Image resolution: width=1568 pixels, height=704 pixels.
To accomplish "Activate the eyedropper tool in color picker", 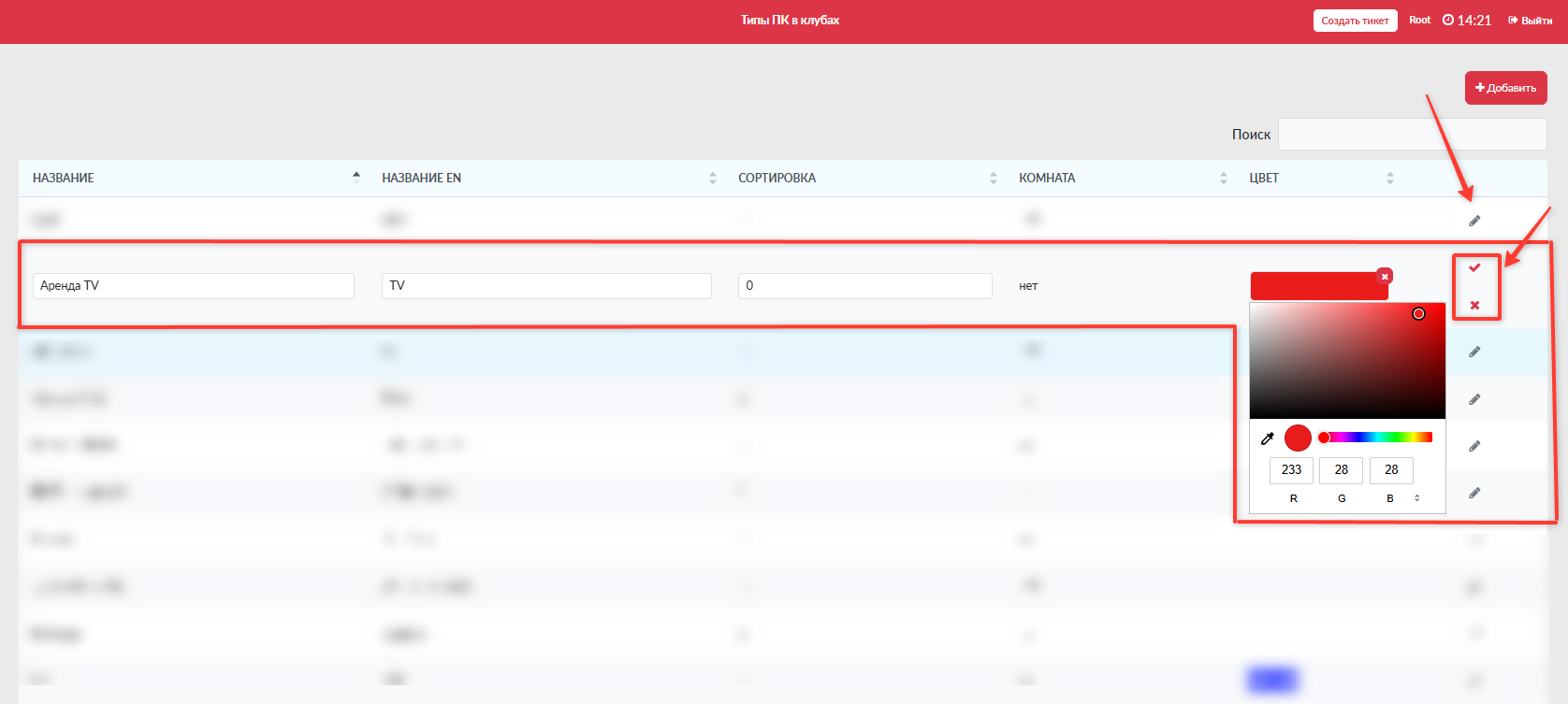I will pos(1268,438).
